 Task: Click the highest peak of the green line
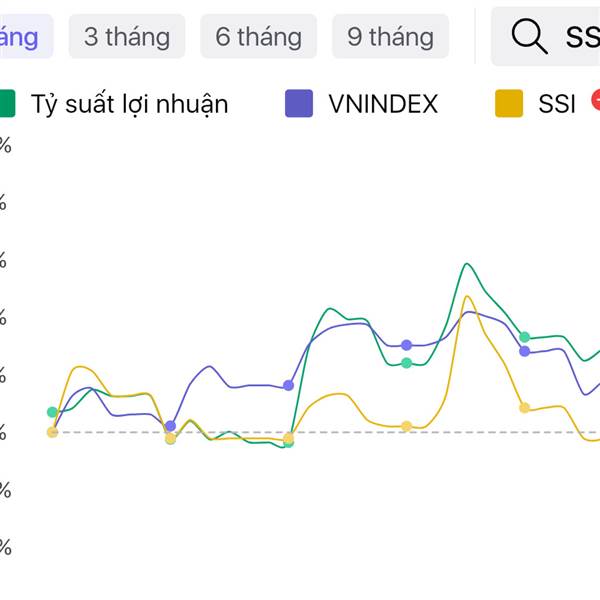click(466, 264)
